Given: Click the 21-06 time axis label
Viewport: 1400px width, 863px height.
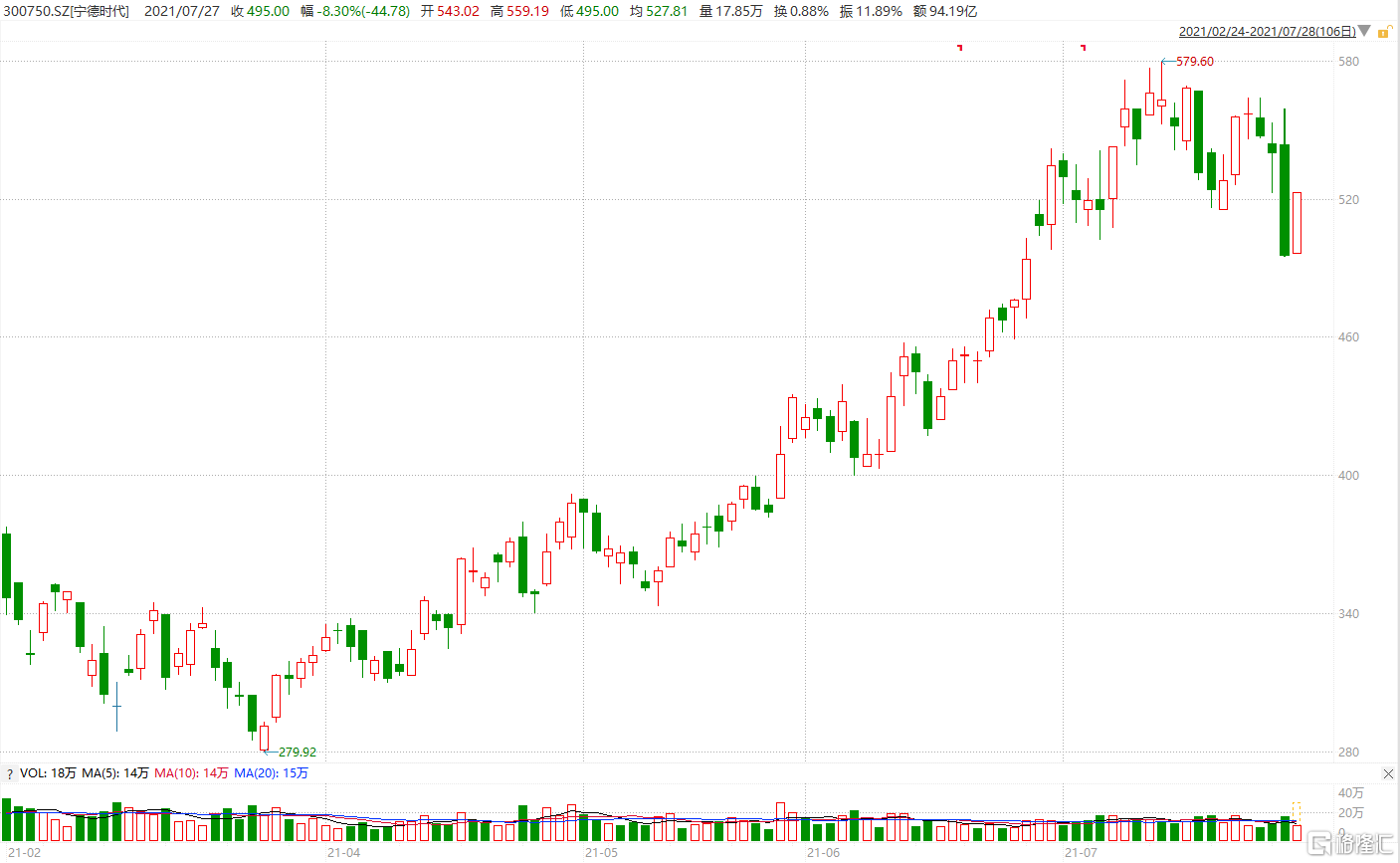Looking at the screenshot, I should [824, 853].
